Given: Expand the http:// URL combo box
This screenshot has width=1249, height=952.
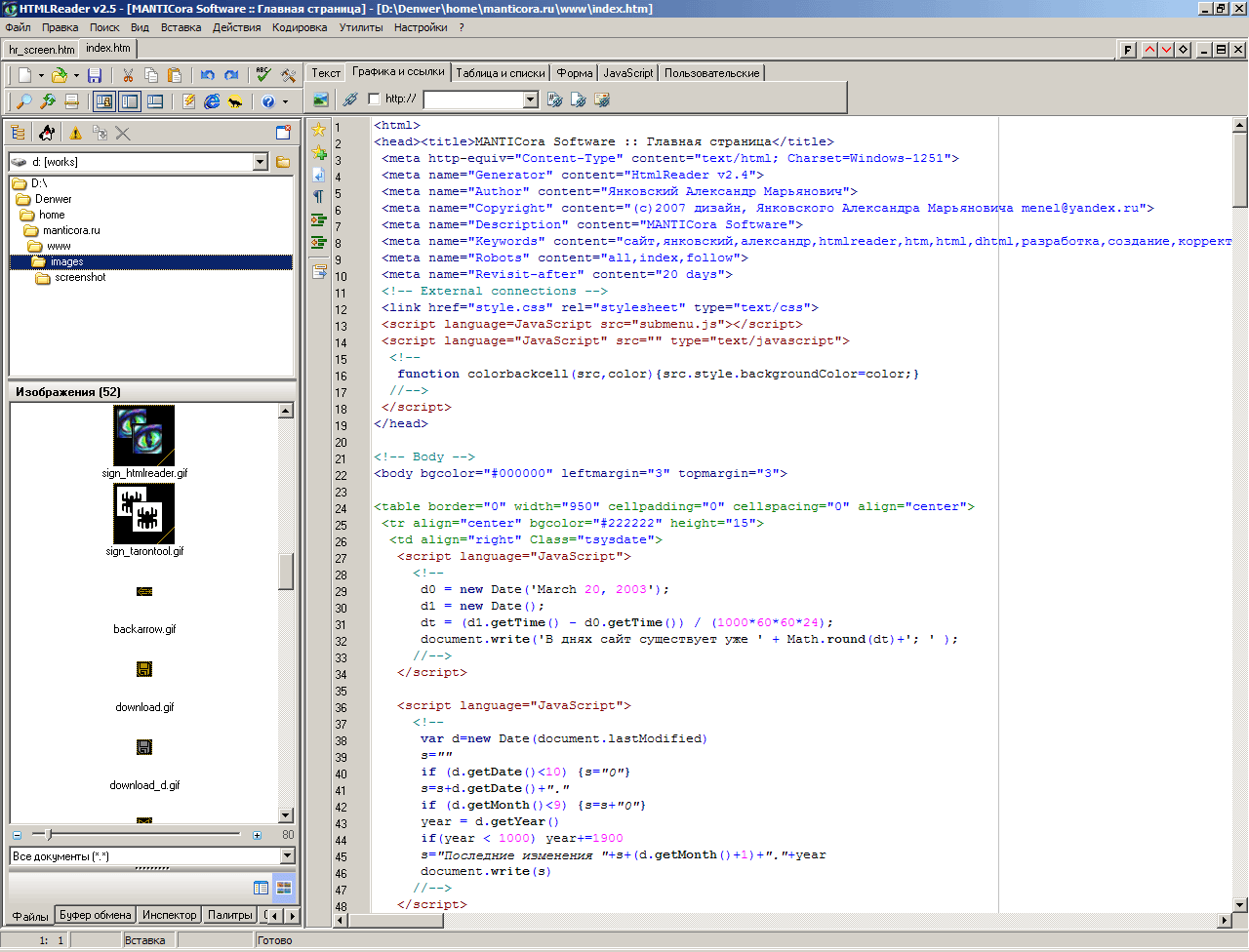Looking at the screenshot, I should click(531, 99).
